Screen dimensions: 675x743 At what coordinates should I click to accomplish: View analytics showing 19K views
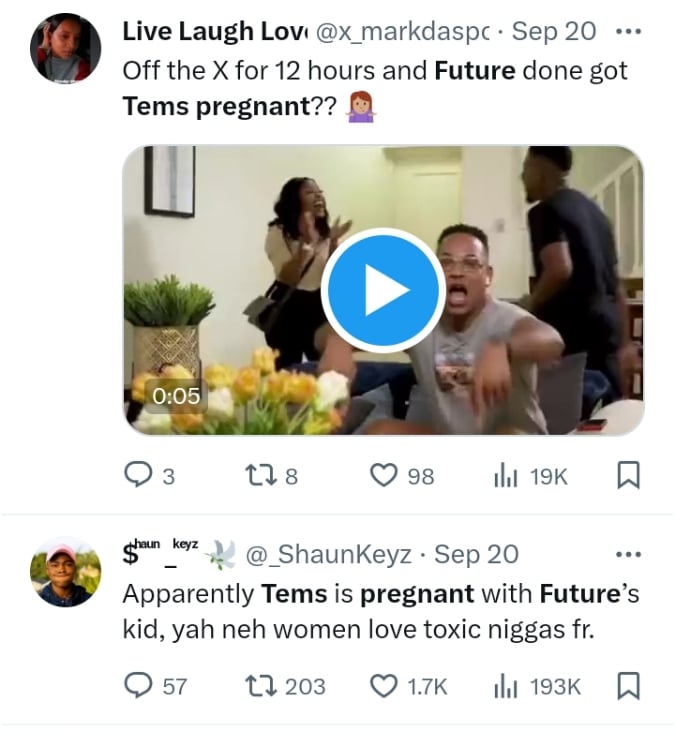tap(506, 476)
